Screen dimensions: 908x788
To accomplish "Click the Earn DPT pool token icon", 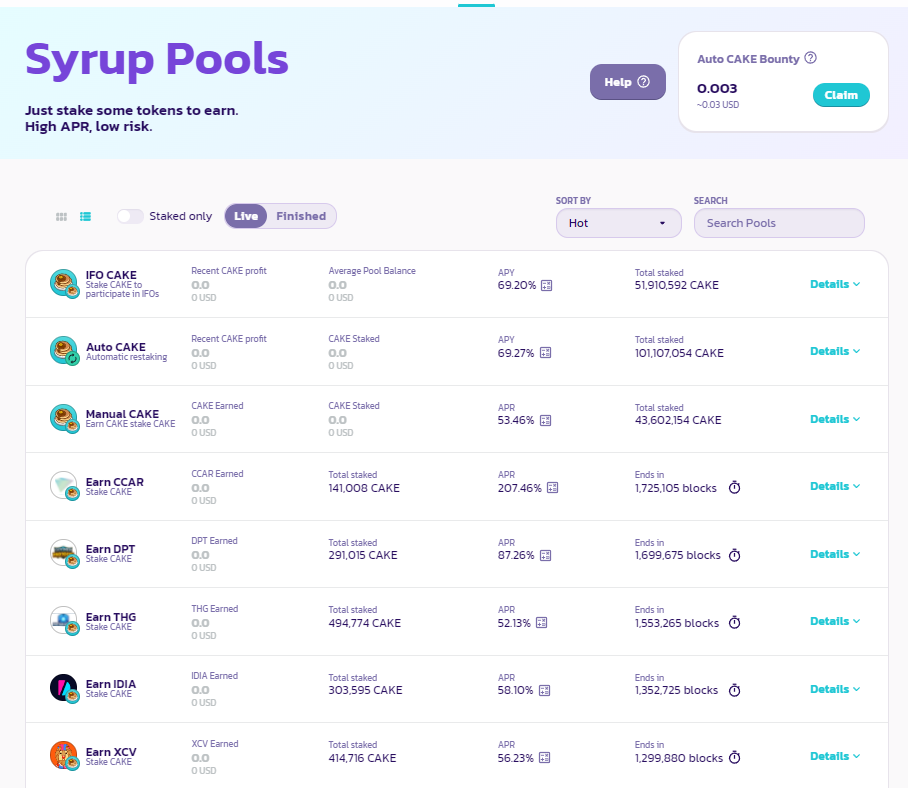I will click(64, 554).
